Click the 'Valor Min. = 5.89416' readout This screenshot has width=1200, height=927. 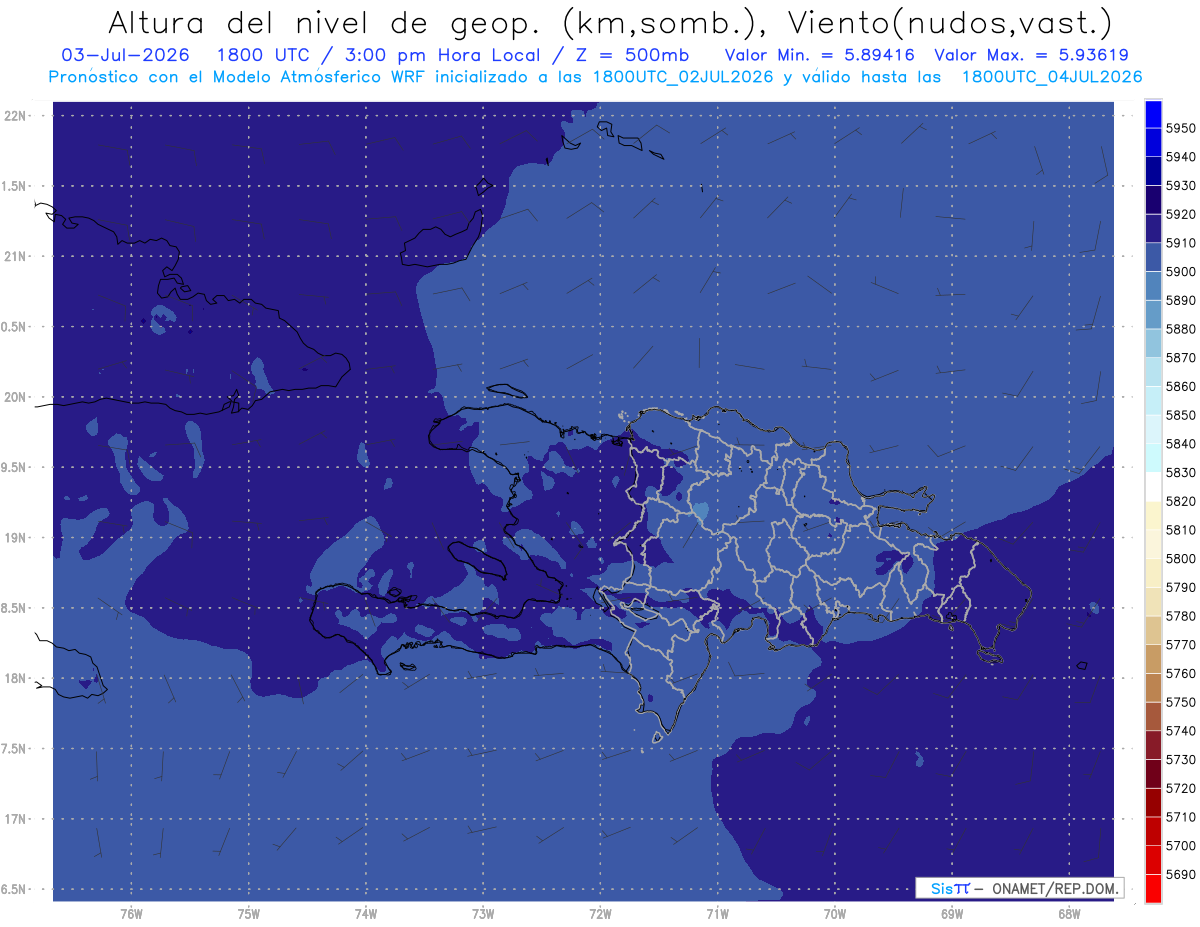819,55
